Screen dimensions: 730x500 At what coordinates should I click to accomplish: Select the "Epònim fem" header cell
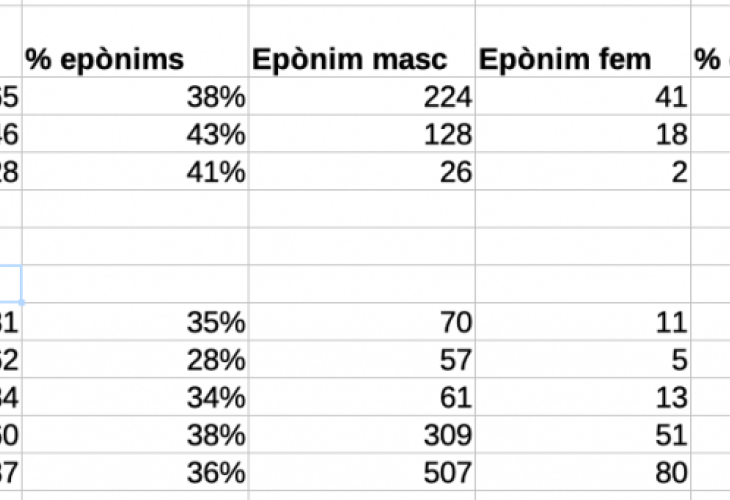(584, 60)
